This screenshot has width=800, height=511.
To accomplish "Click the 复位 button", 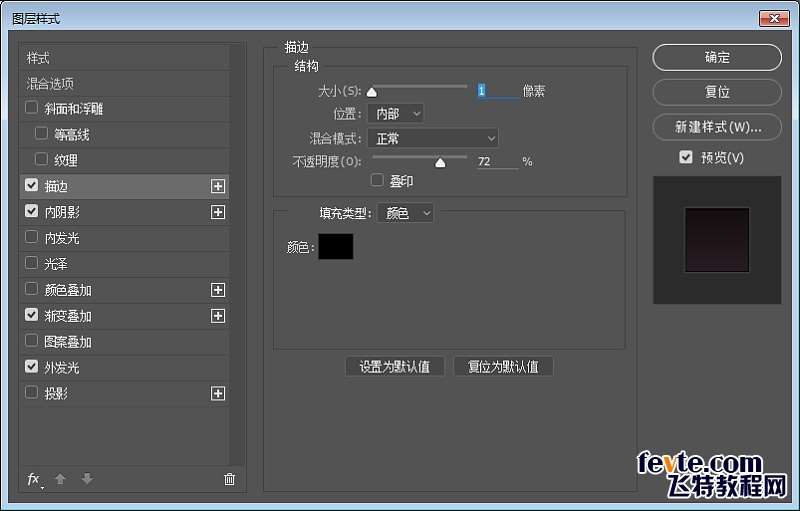I will click(717, 92).
